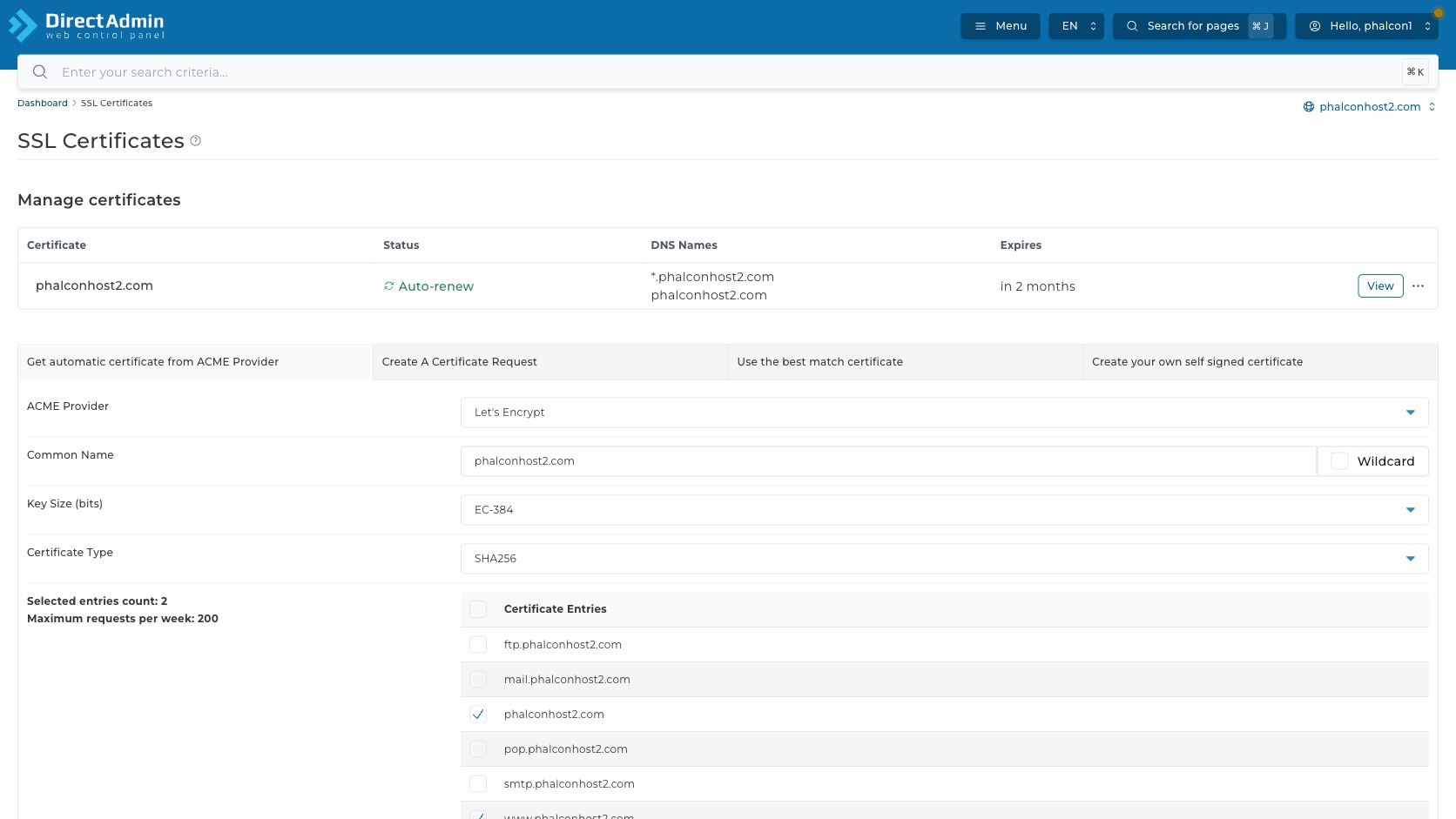This screenshot has width=1456, height=819.
Task: Enable the Wildcard checkbox
Action: [1340, 461]
